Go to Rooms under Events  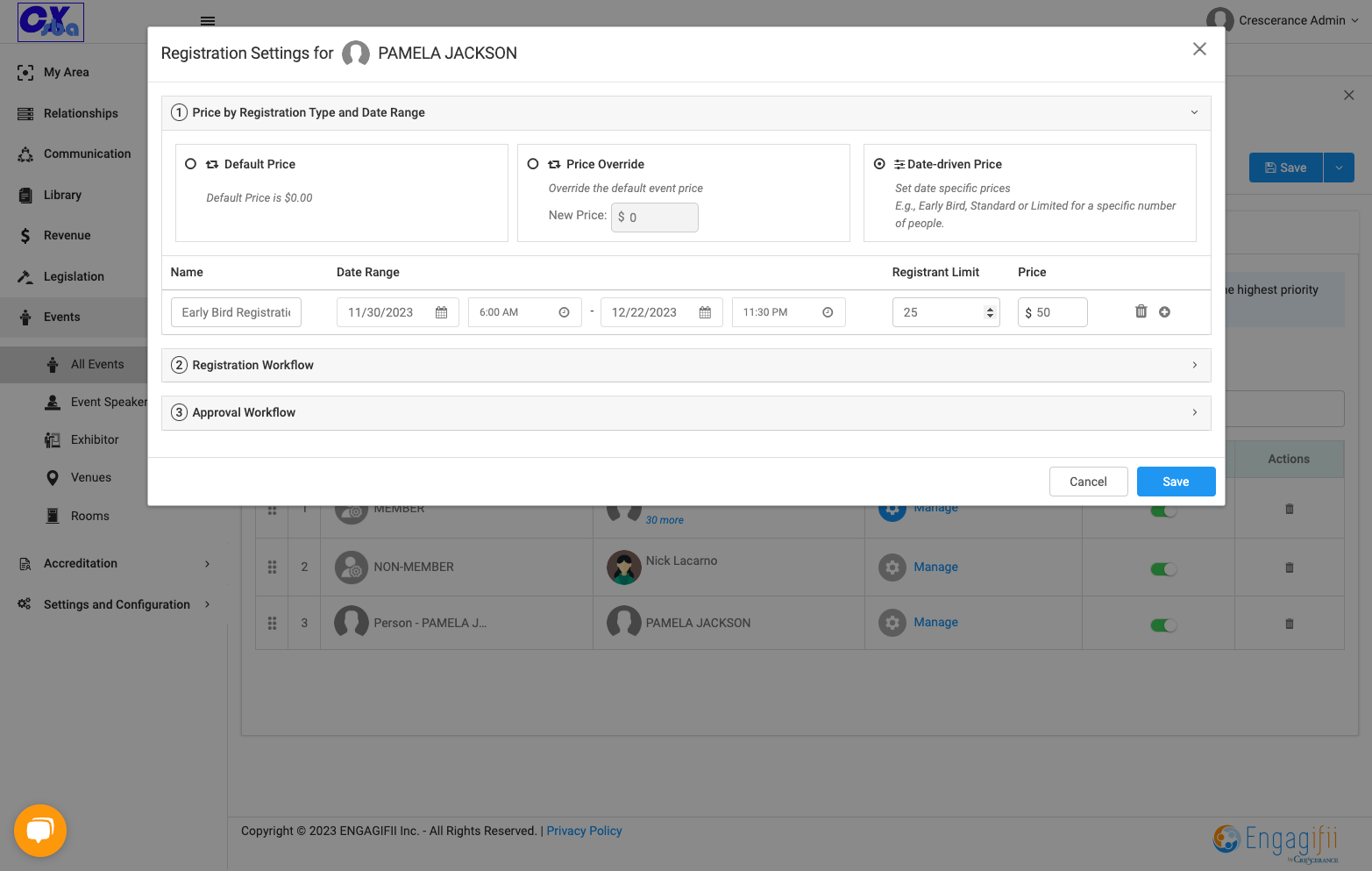pyautogui.click(x=90, y=516)
